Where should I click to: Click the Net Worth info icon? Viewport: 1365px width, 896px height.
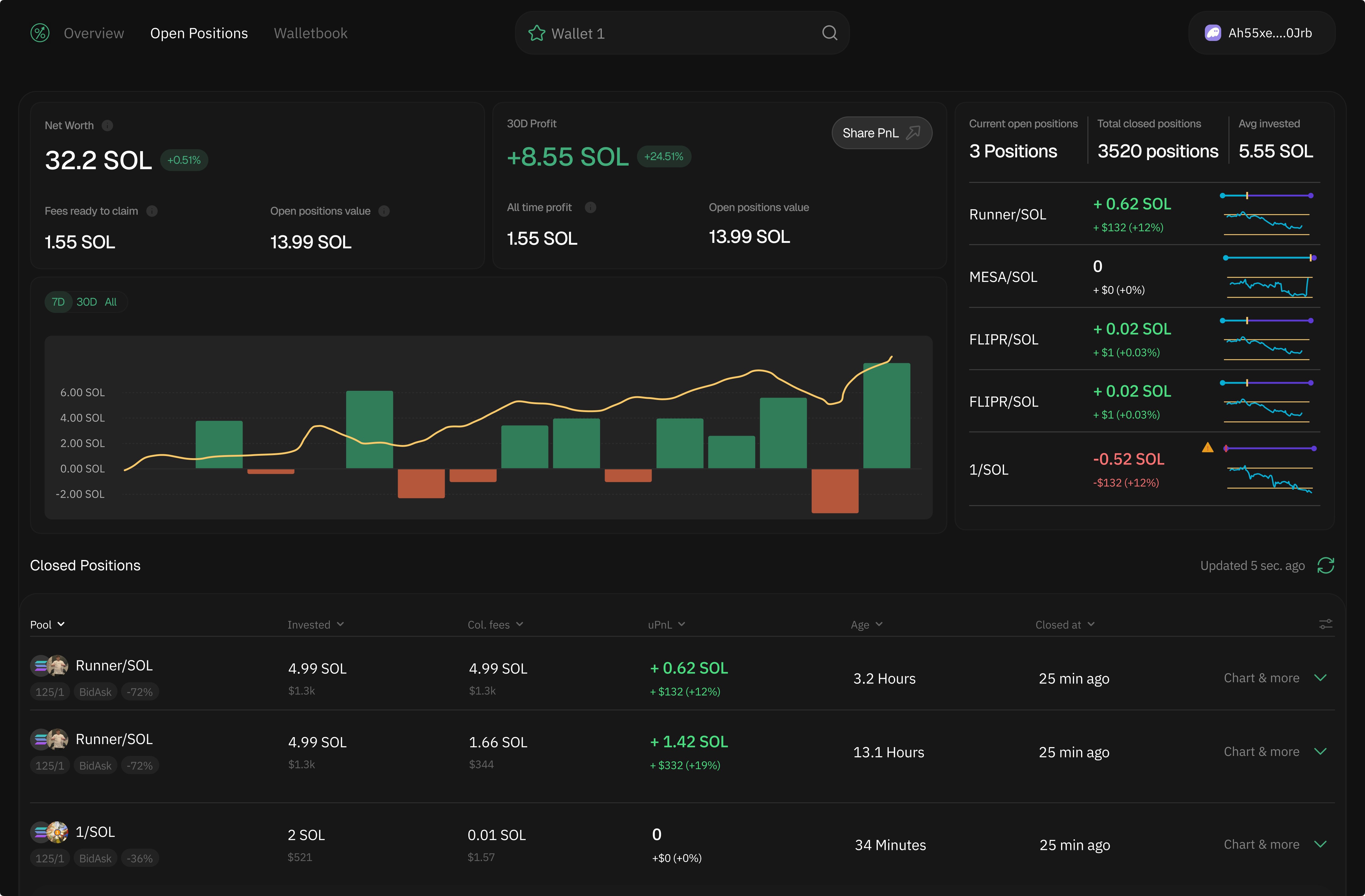tap(107, 126)
